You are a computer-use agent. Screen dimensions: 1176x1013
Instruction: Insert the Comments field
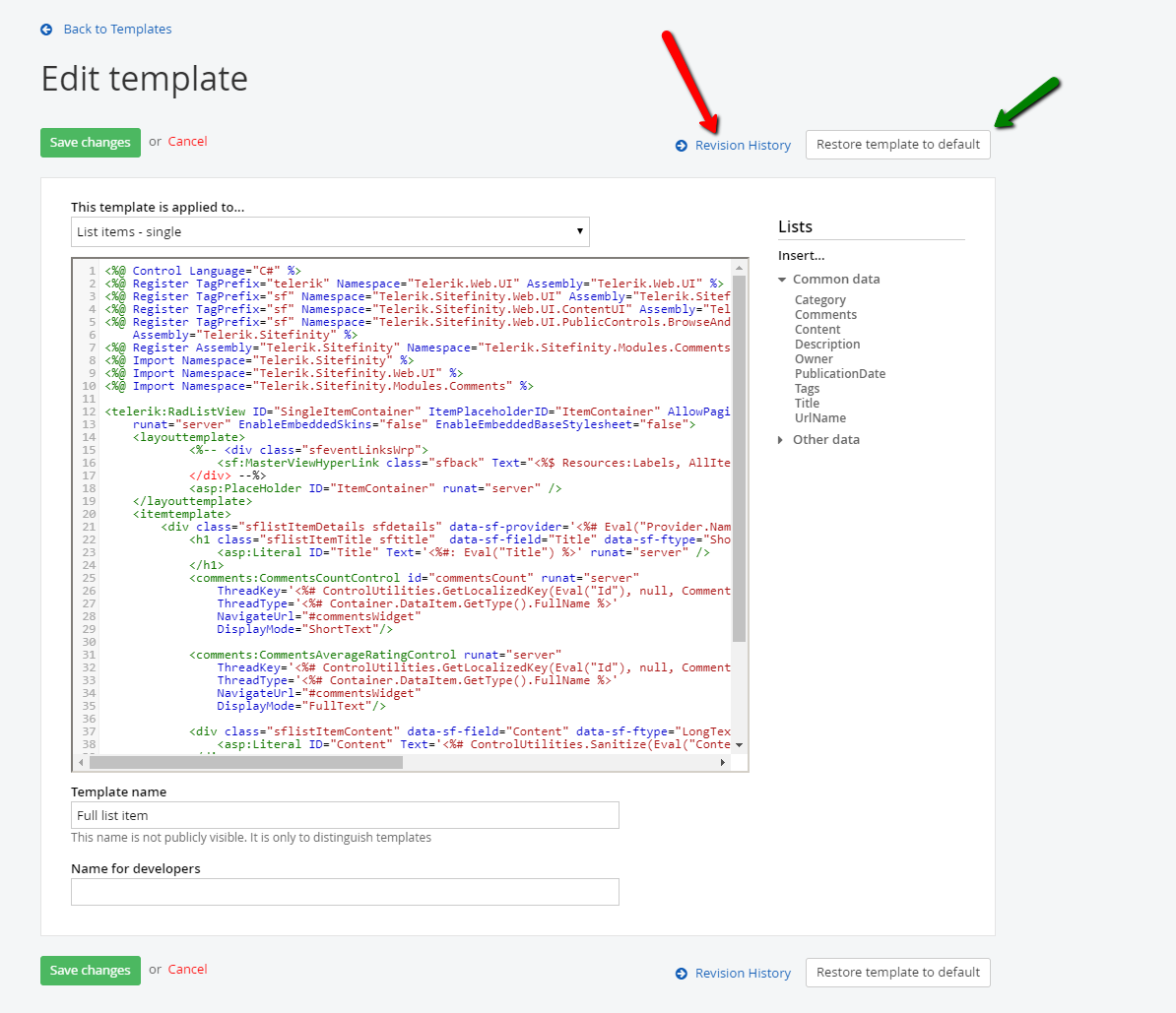pyautogui.click(x=825, y=315)
